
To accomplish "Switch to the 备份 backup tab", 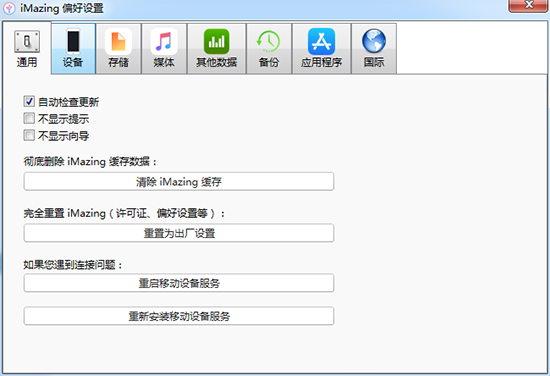I will pyautogui.click(x=269, y=48).
